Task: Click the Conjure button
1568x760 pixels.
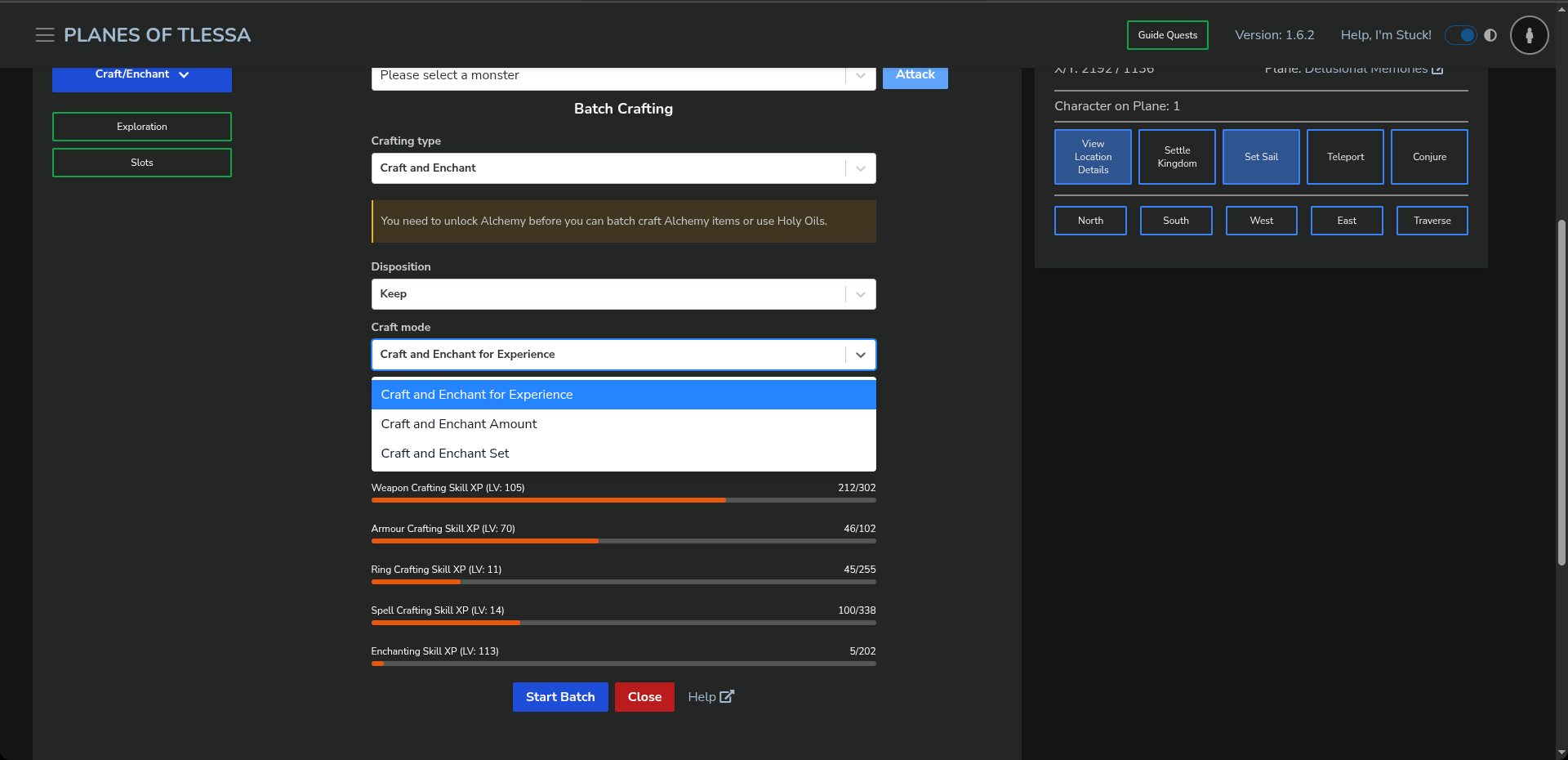Action: pos(1429,157)
